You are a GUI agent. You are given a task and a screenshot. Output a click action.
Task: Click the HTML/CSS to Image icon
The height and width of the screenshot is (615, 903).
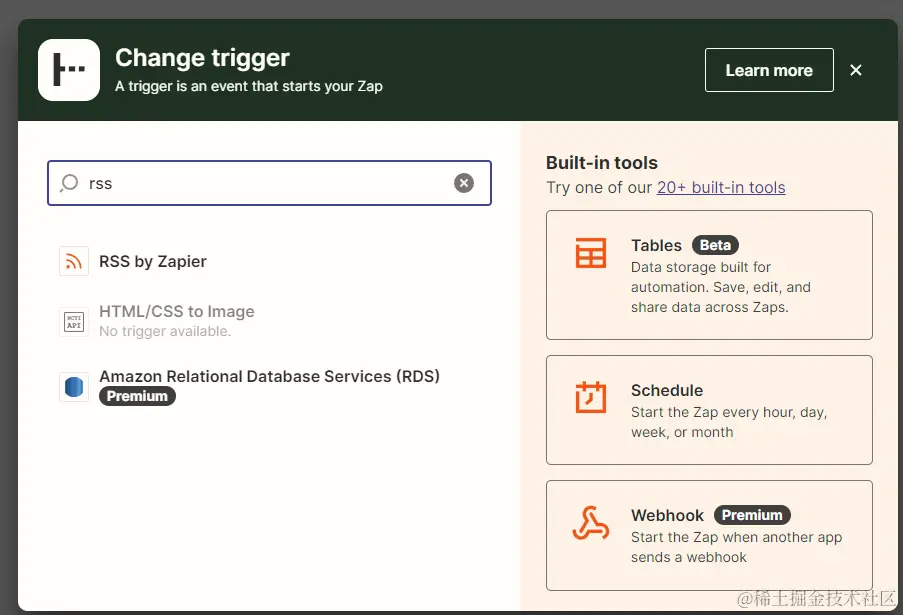[74, 321]
